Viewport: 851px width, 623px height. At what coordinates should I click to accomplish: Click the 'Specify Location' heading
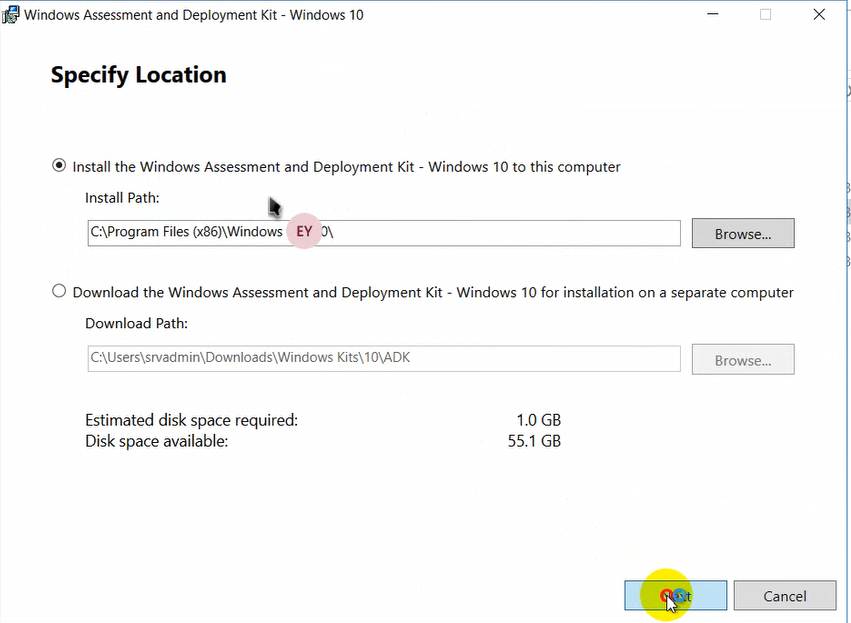138,75
